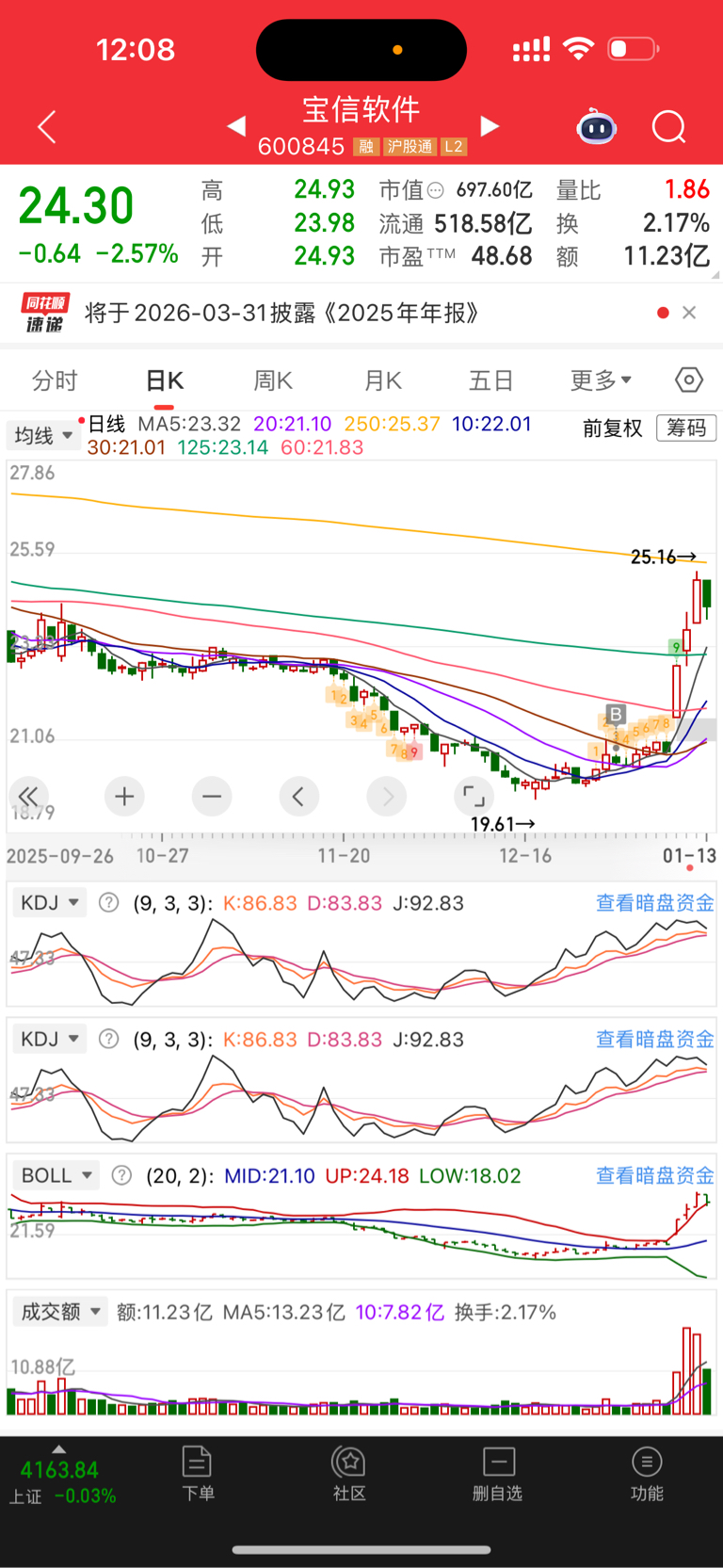This screenshot has width=723, height=1568.
Task: Switch to previous stock with left triangle
Action: (236, 125)
